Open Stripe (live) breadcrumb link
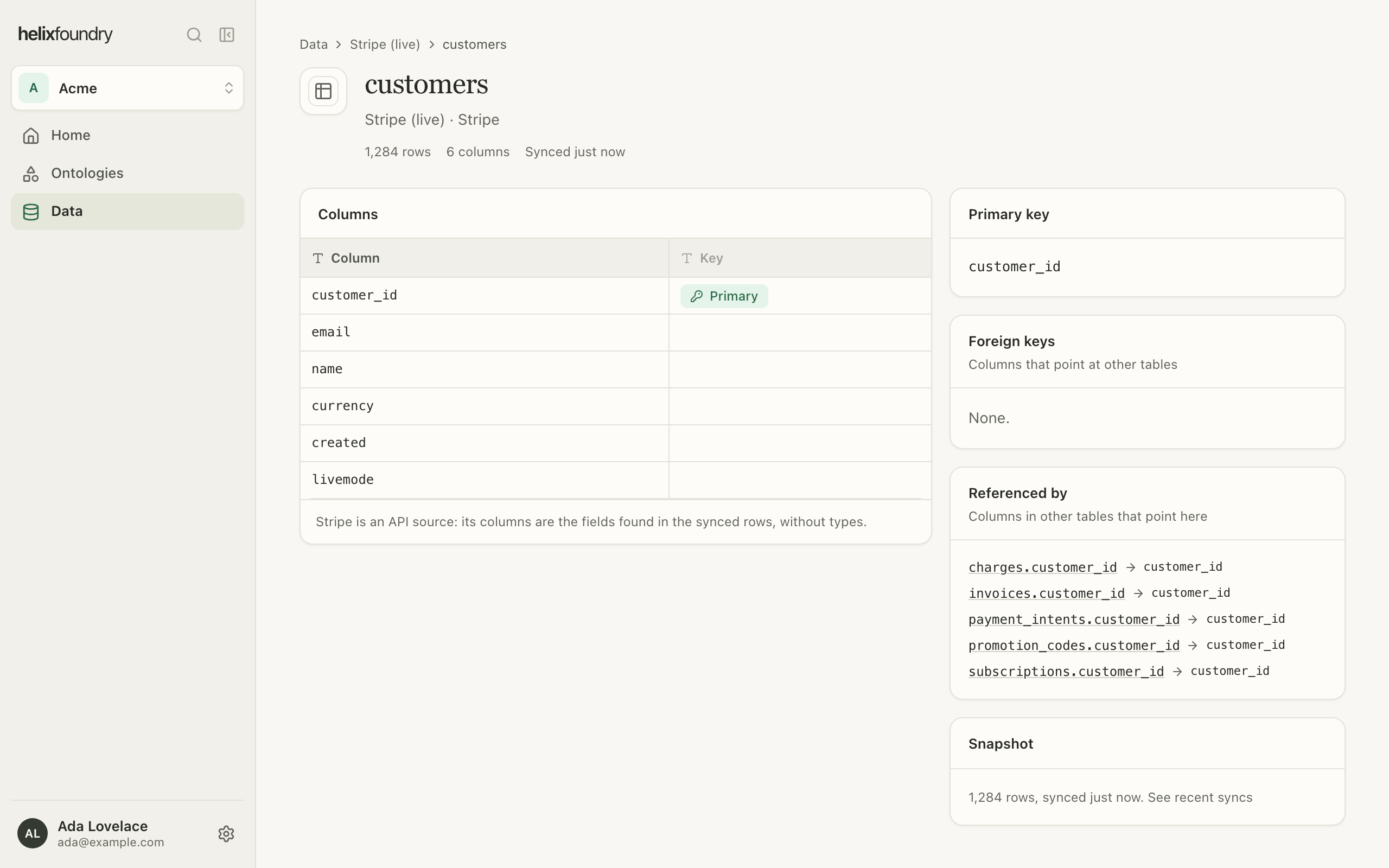Viewport: 1389px width, 868px height. click(385, 45)
